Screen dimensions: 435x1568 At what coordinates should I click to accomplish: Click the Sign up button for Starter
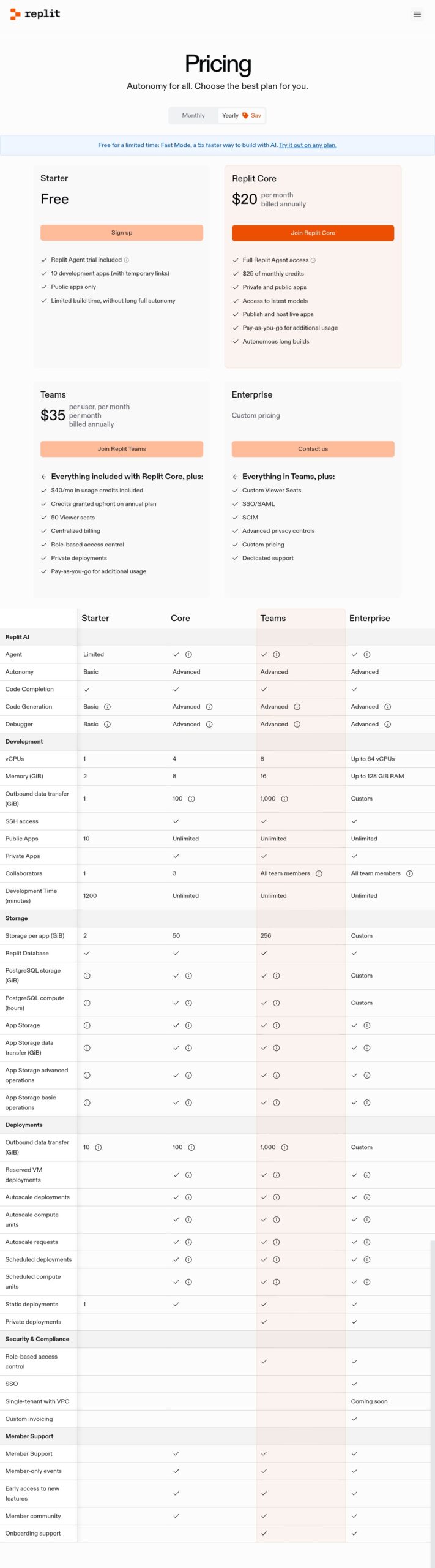point(122,233)
